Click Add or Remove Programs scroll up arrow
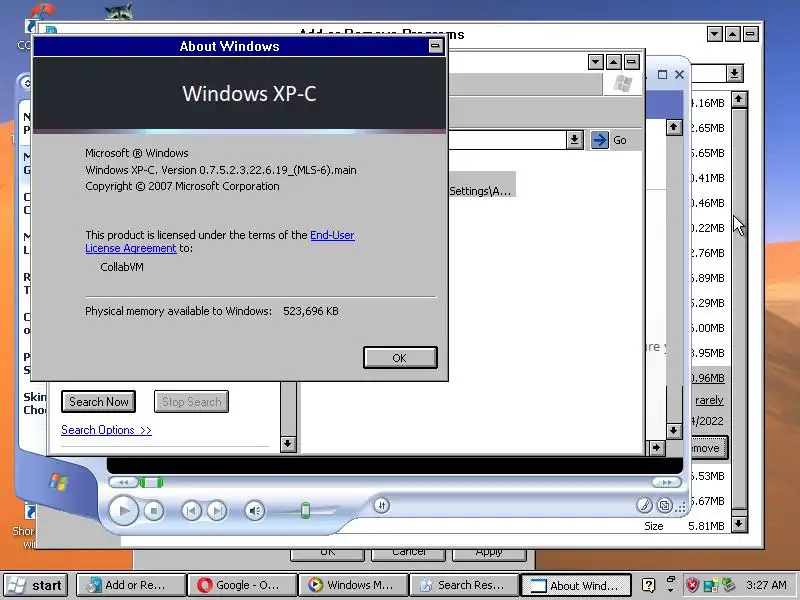 coord(739,99)
